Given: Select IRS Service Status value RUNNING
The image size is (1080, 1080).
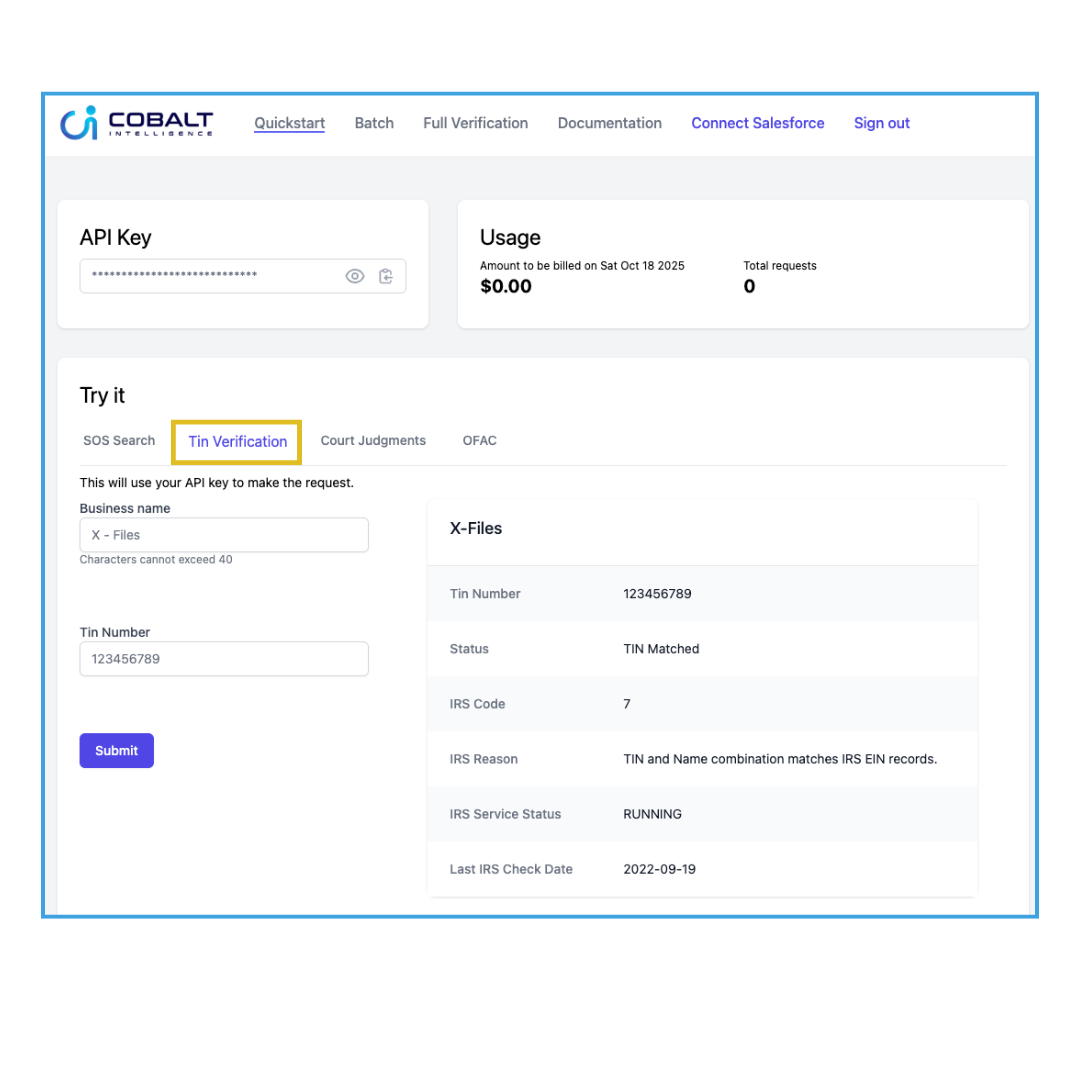Looking at the screenshot, I should pyautogui.click(x=652, y=814).
